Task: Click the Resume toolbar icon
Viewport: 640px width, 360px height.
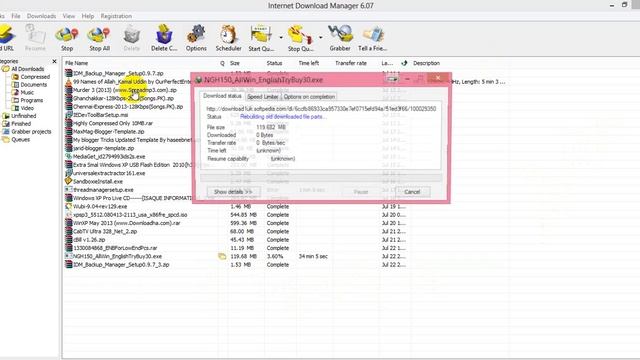Action: 35,38
